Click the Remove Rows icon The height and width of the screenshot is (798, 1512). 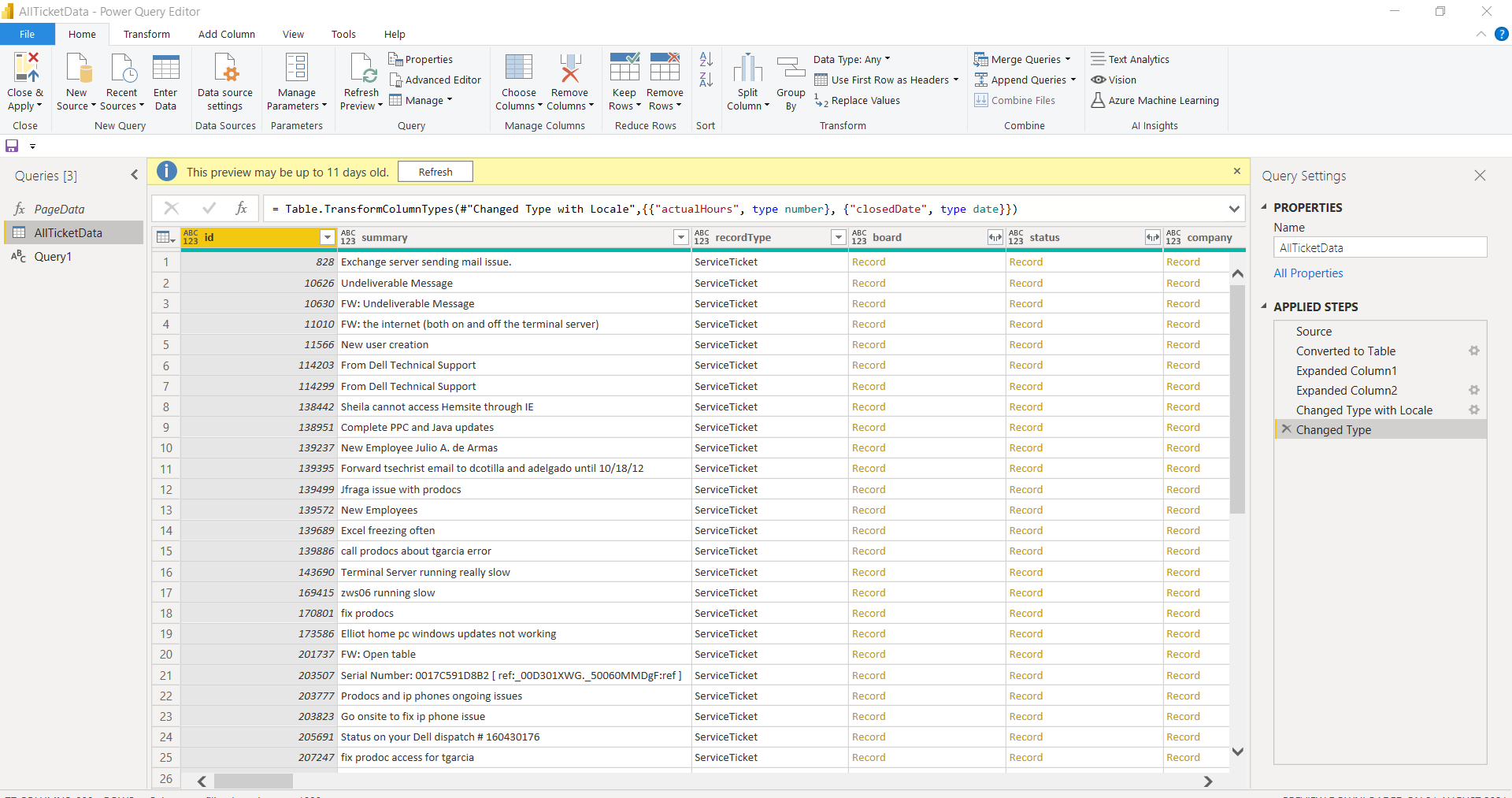click(665, 68)
